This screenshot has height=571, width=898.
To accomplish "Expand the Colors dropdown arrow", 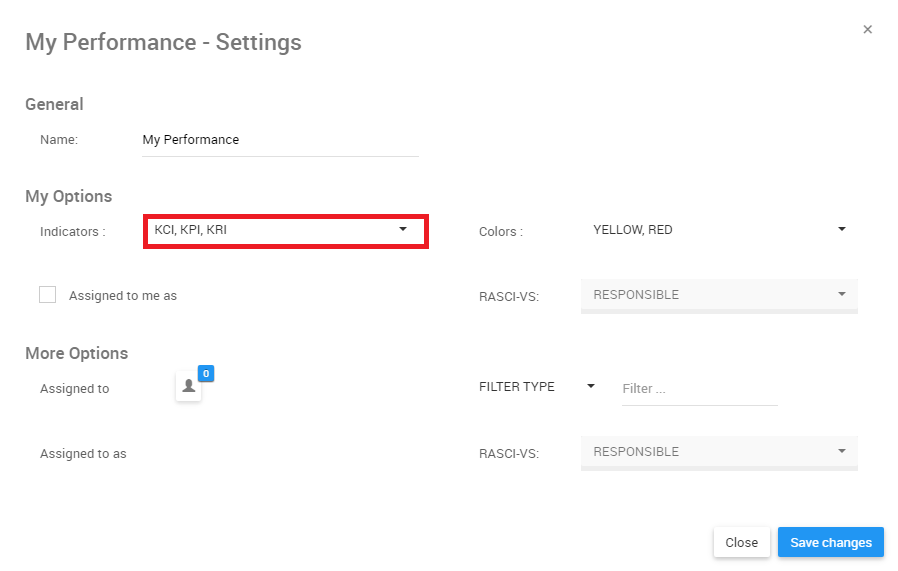I will click(x=841, y=229).
